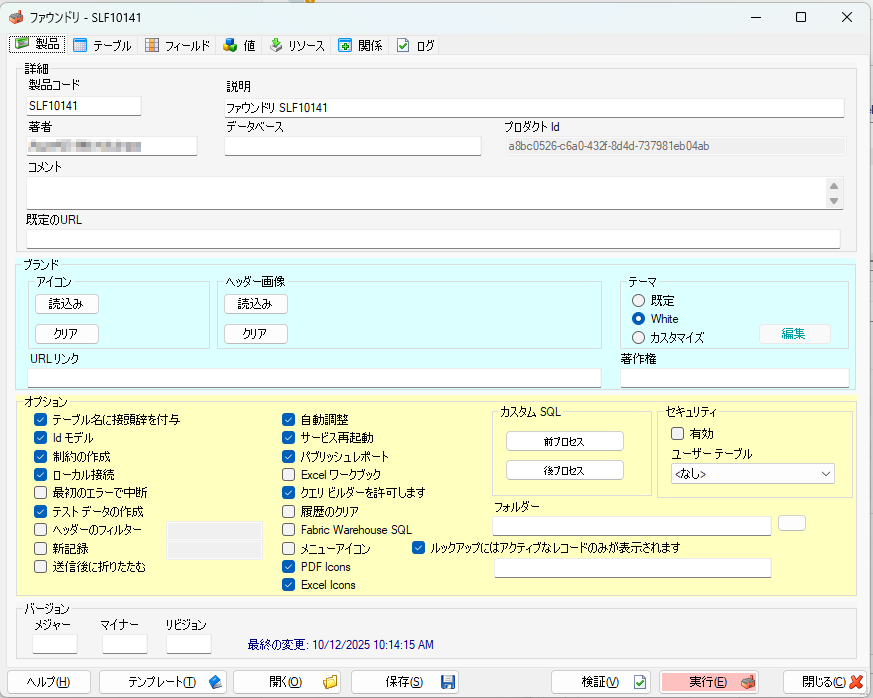Click the folder icon on 開く button
This screenshot has width=873, height=698.
click(x=330, y=682)
